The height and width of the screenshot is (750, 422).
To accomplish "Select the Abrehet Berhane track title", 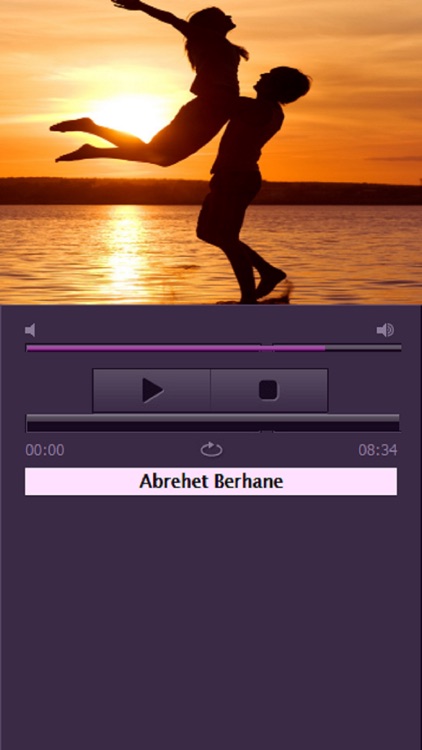I will 211,481.
